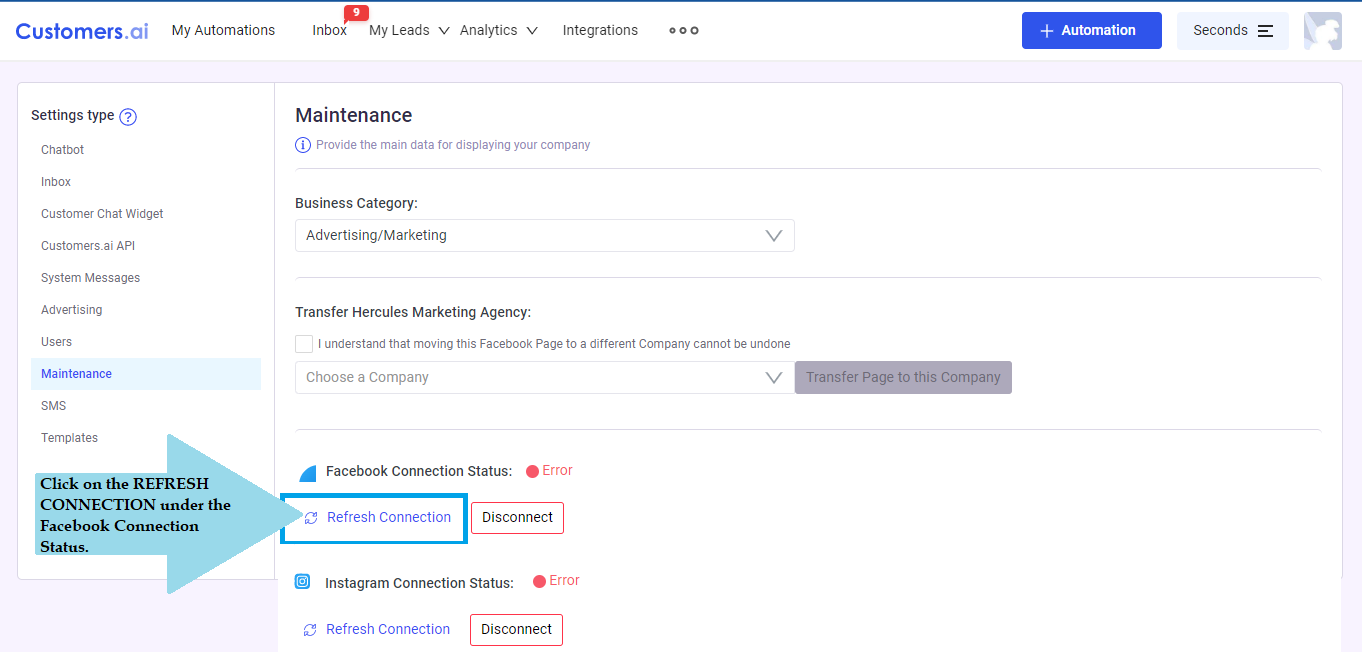Open the Settings type help icon
The height and width of the screenshot is (660, 1365).
coord(128,116)
